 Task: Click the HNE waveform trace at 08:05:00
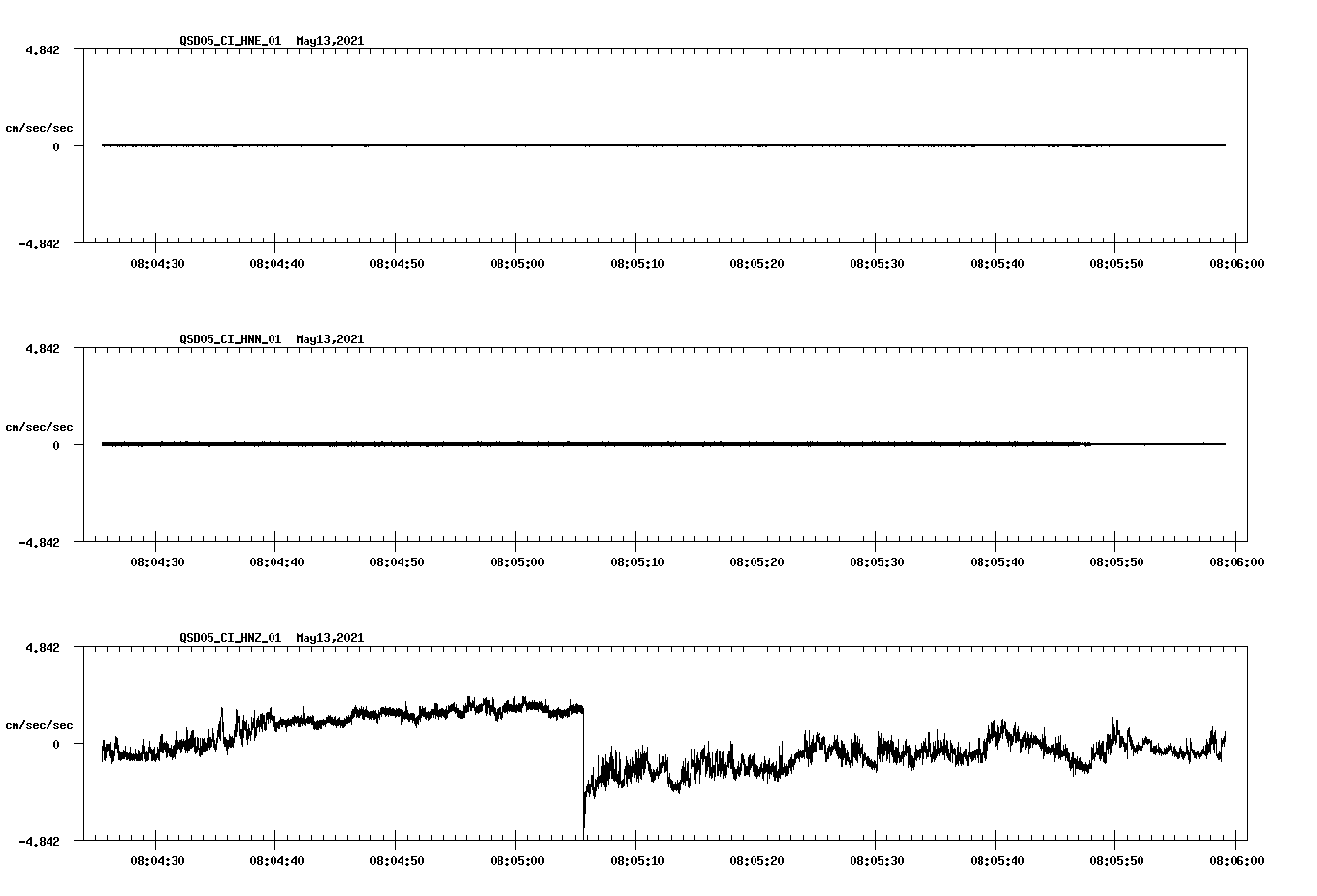coord(516,145)
